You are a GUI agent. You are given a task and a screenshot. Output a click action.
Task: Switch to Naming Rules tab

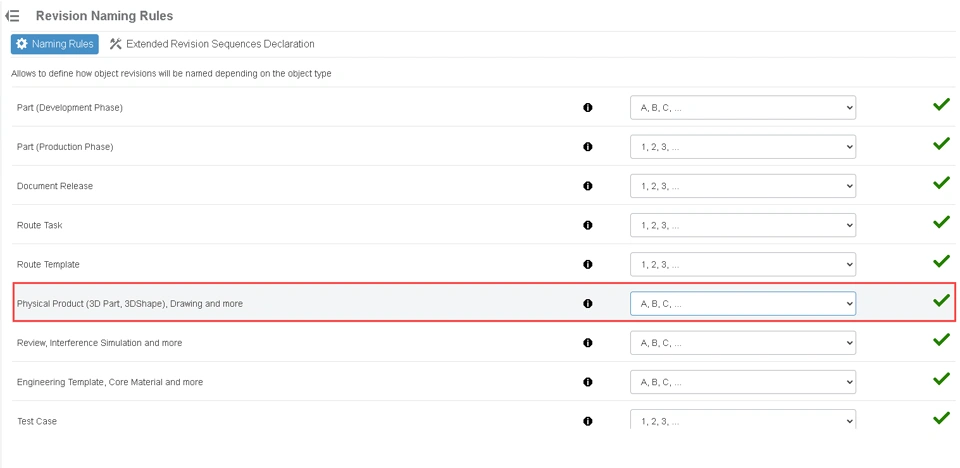coord(55,44)
